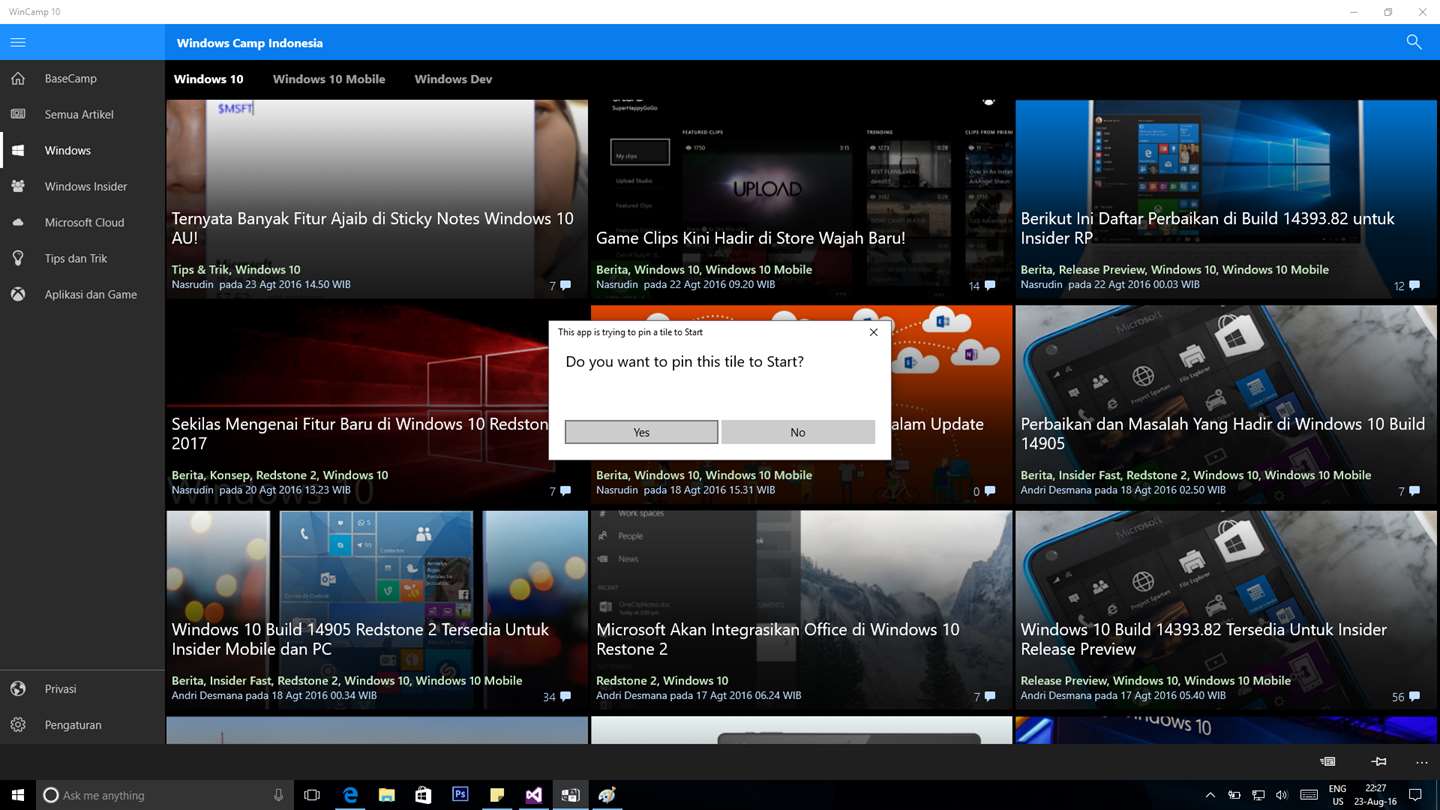
Task: Open the Windows 10 Build 14905 Redstone 2 Tersedia title
Action: (x=360, y=639)
